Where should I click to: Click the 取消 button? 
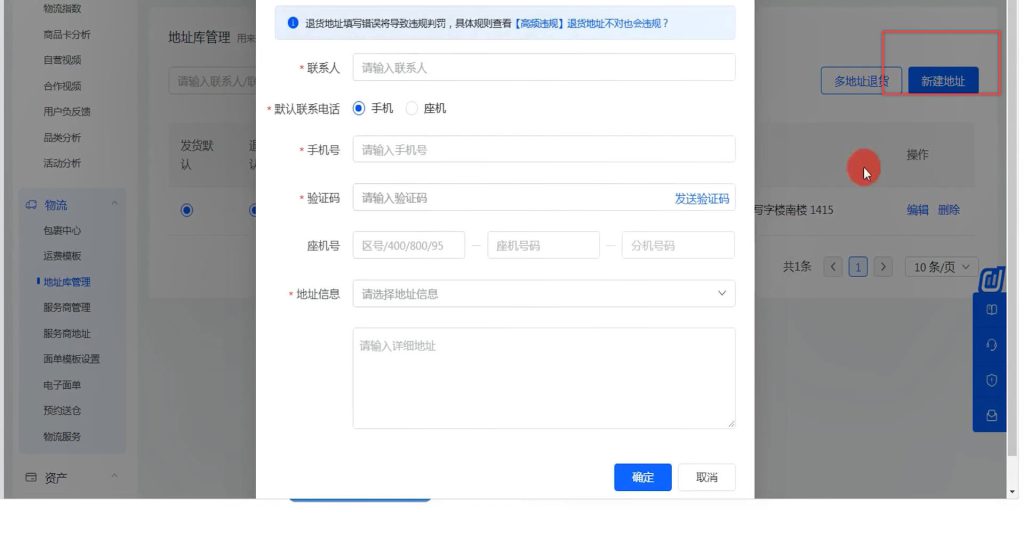point(706,478)
